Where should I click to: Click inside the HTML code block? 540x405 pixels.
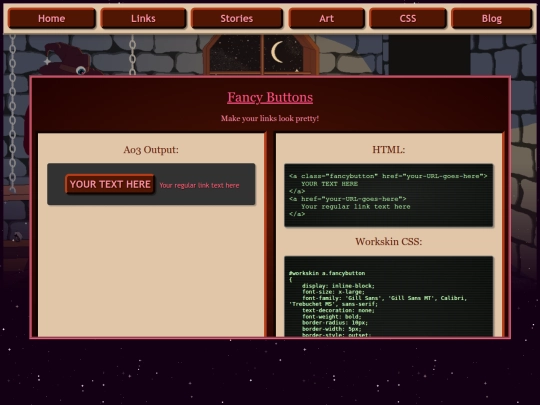point(388,195)
